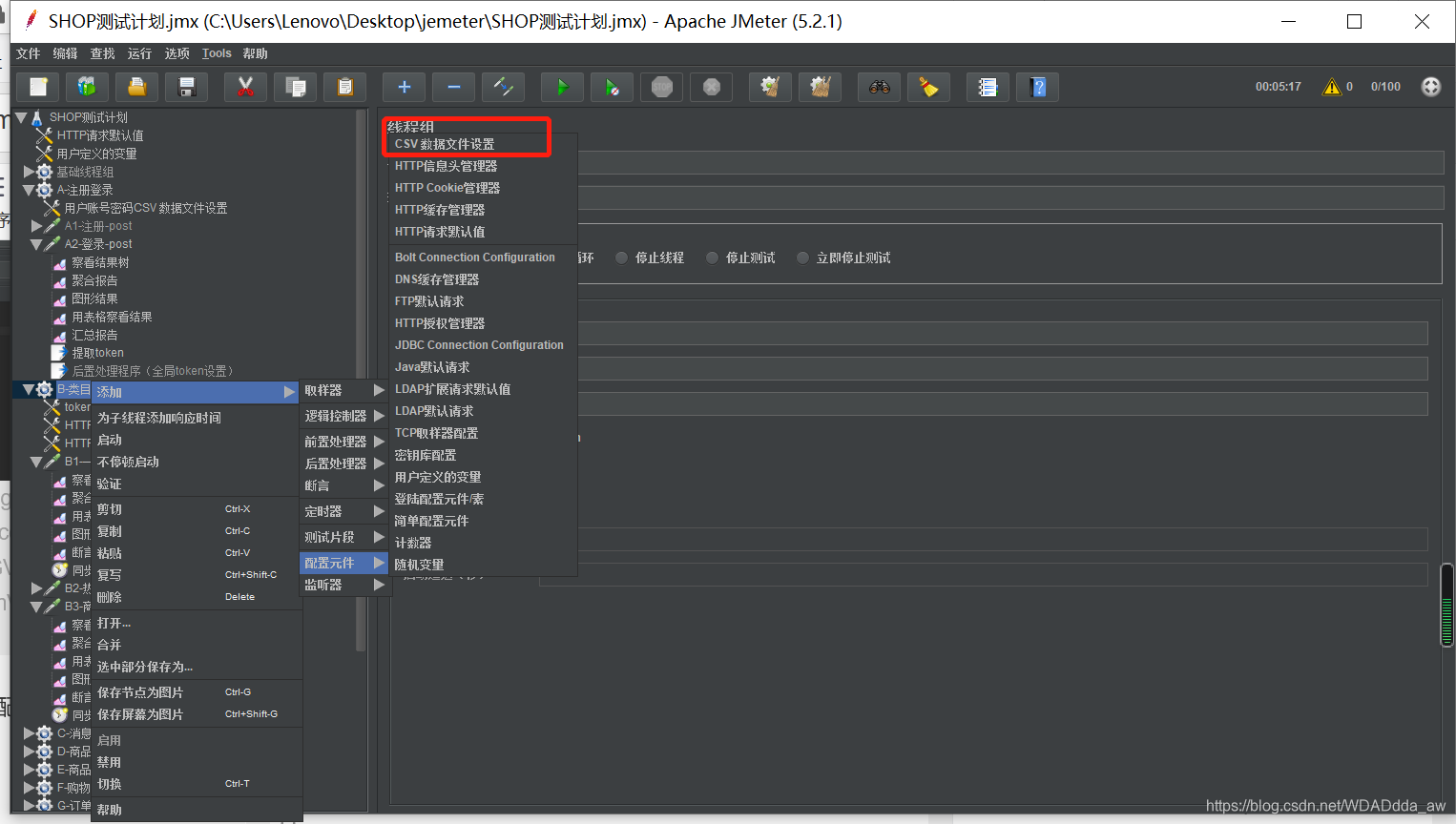Click the Search binoculars icon

click(879, 87)
